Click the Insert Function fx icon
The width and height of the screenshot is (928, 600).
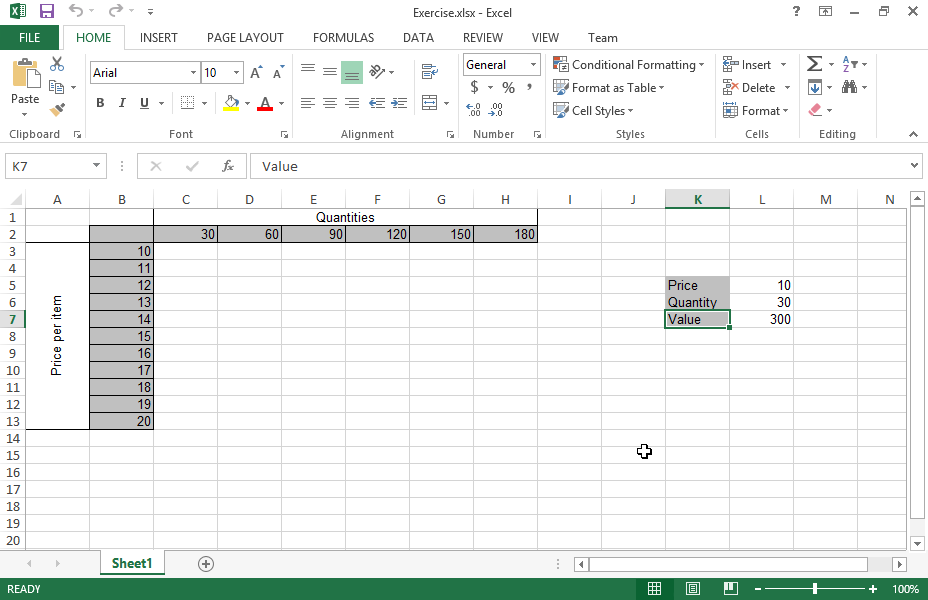click(x=228, y=166)
